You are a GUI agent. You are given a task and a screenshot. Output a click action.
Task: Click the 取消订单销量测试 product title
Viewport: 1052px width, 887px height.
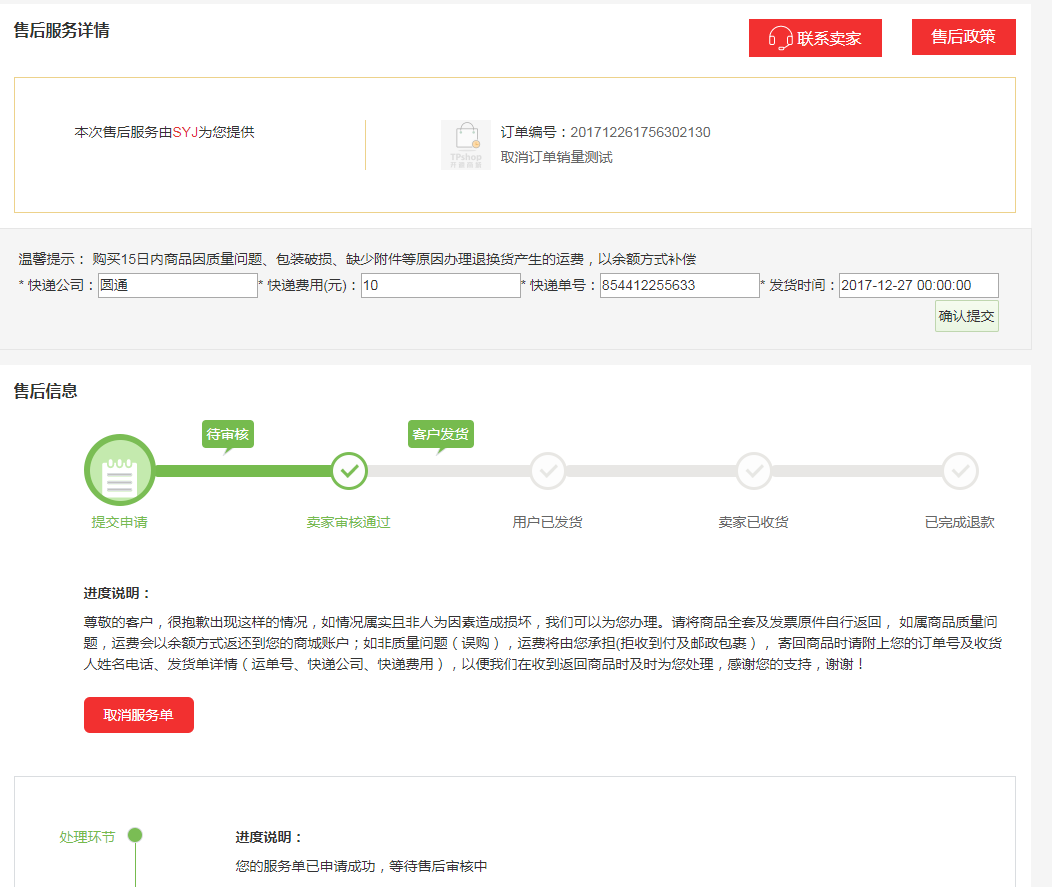click(x=556, y=157)
